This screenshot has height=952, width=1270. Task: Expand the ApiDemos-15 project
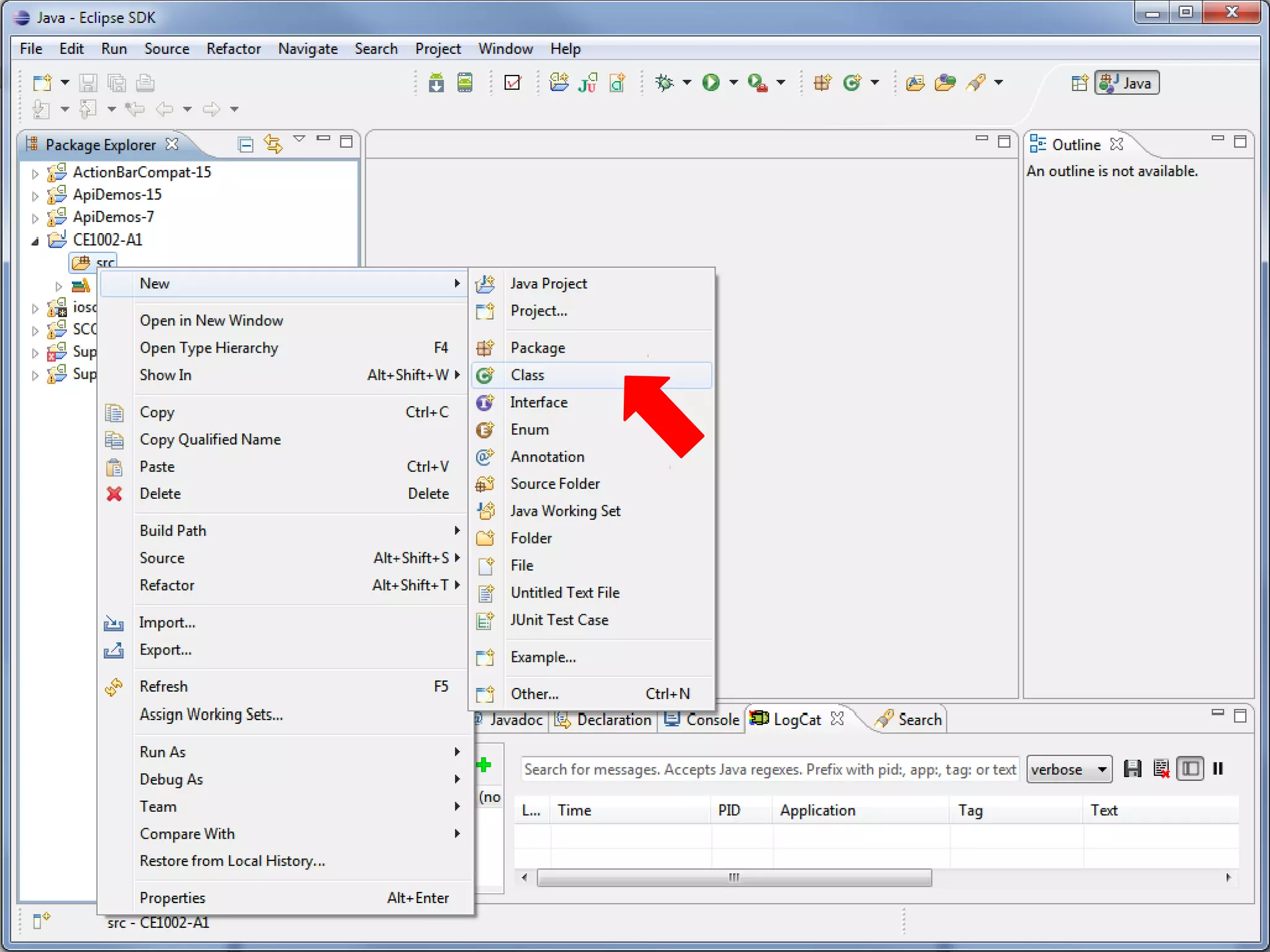[x=35, y=196]
